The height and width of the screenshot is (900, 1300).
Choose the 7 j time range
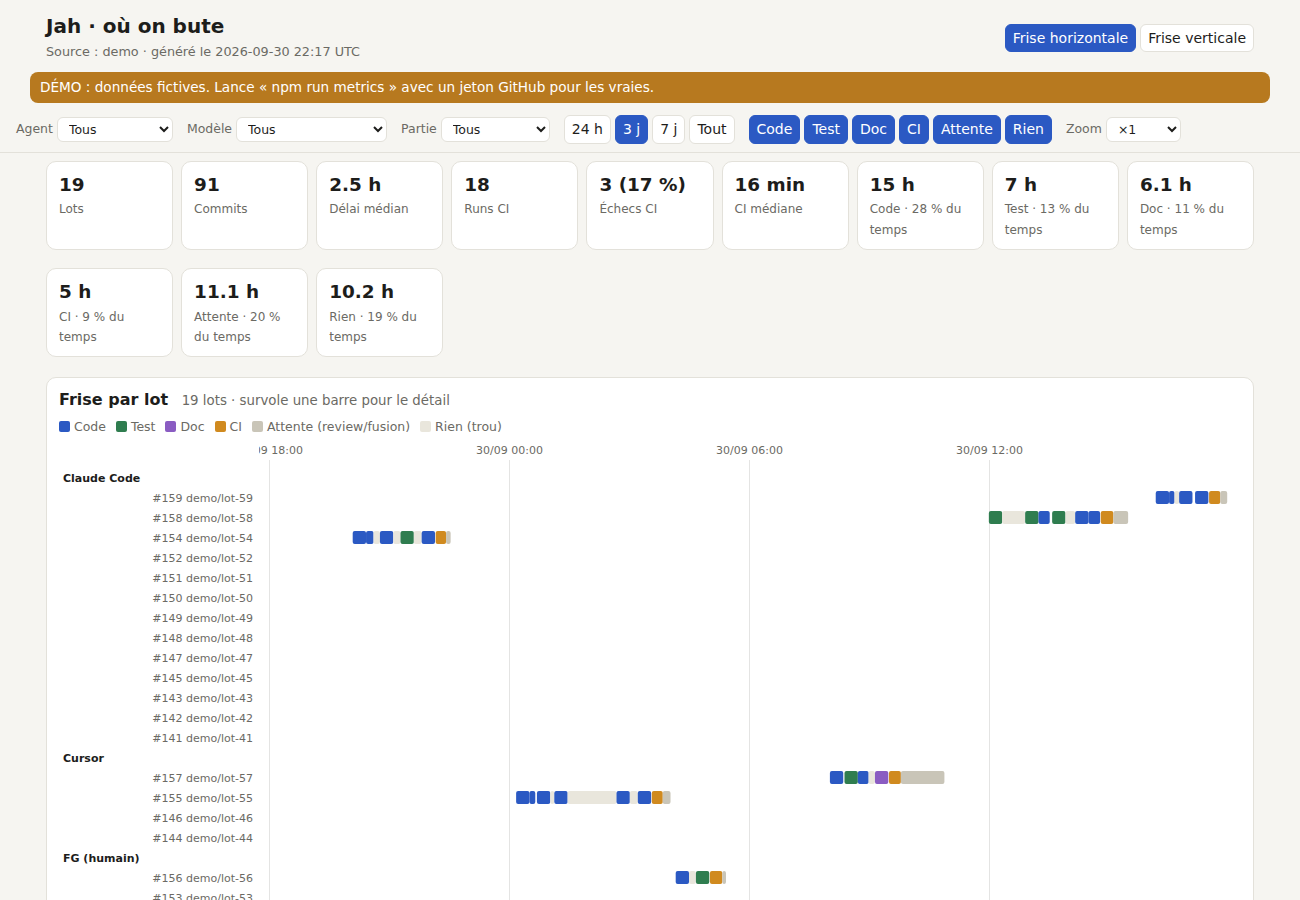pos(668,129)
